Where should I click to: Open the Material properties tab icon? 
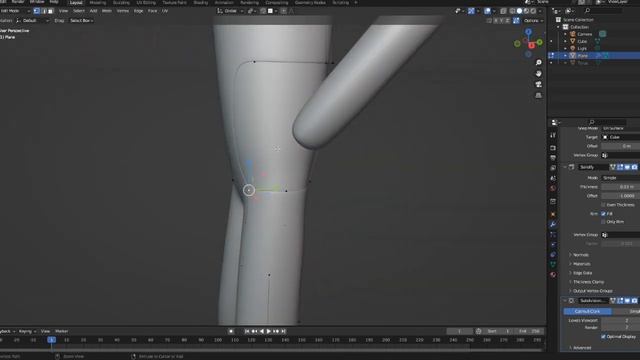[553, 275]
